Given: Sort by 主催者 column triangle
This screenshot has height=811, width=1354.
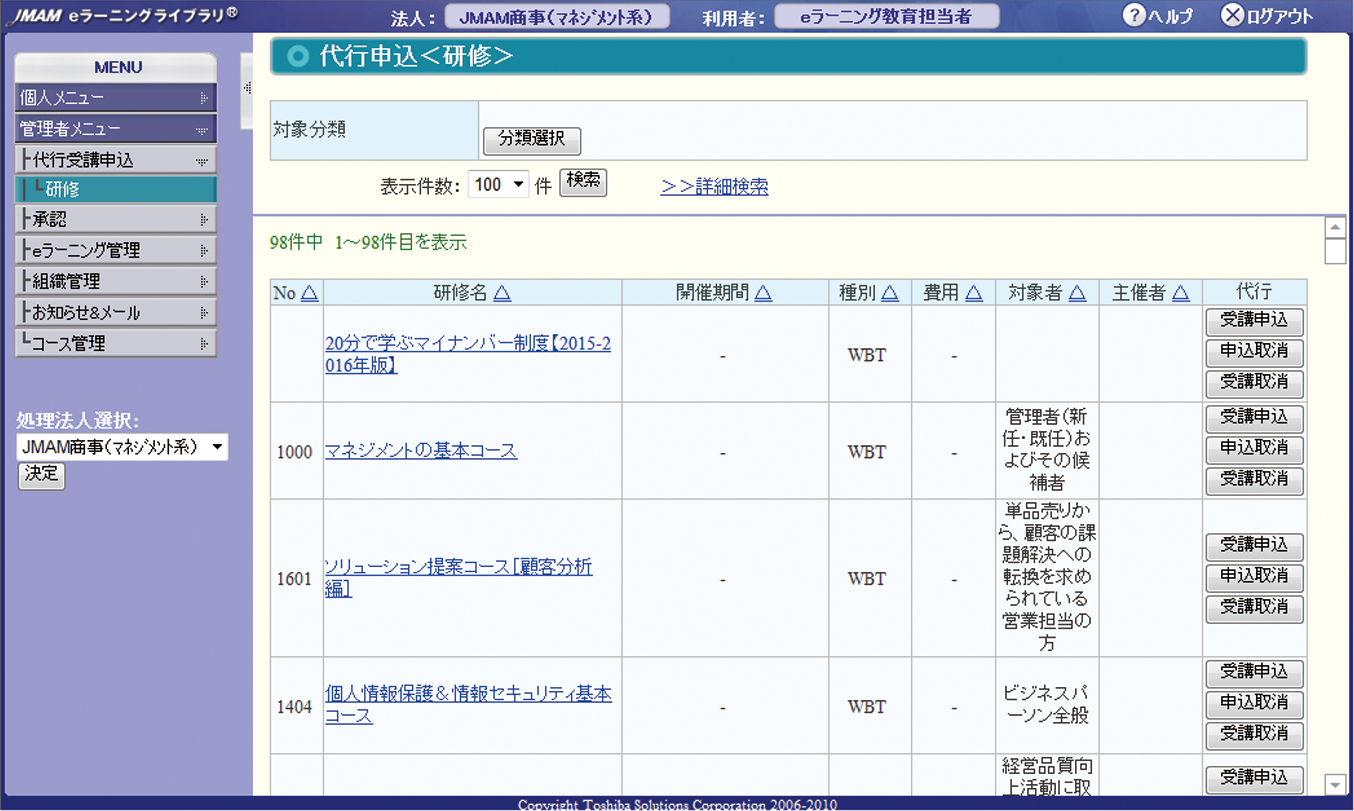Looking at the screenshot, I should [1181, 293].
